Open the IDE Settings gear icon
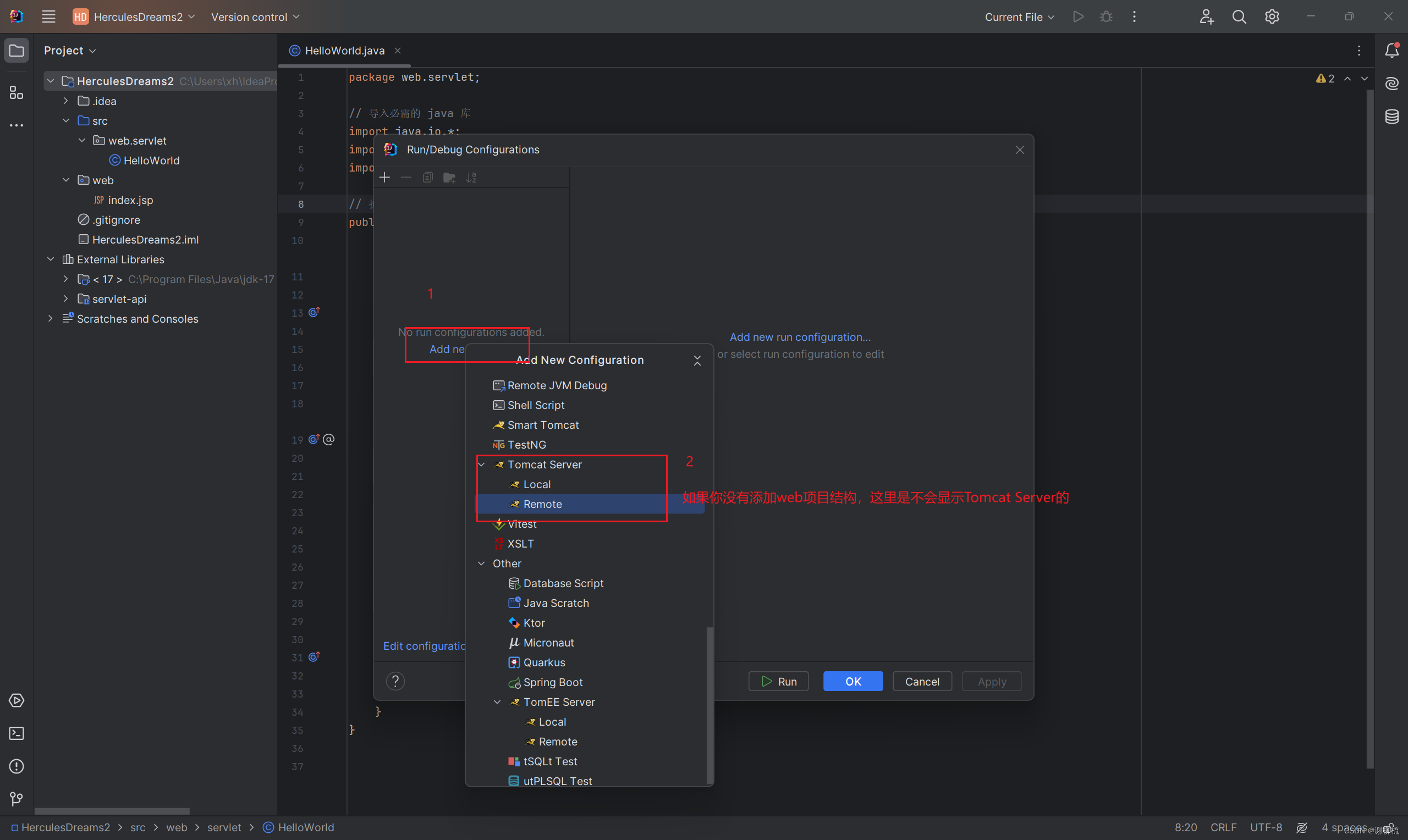Viewport: 1408px width, 840px height. pyautogui.click(x=1272, y=16)
